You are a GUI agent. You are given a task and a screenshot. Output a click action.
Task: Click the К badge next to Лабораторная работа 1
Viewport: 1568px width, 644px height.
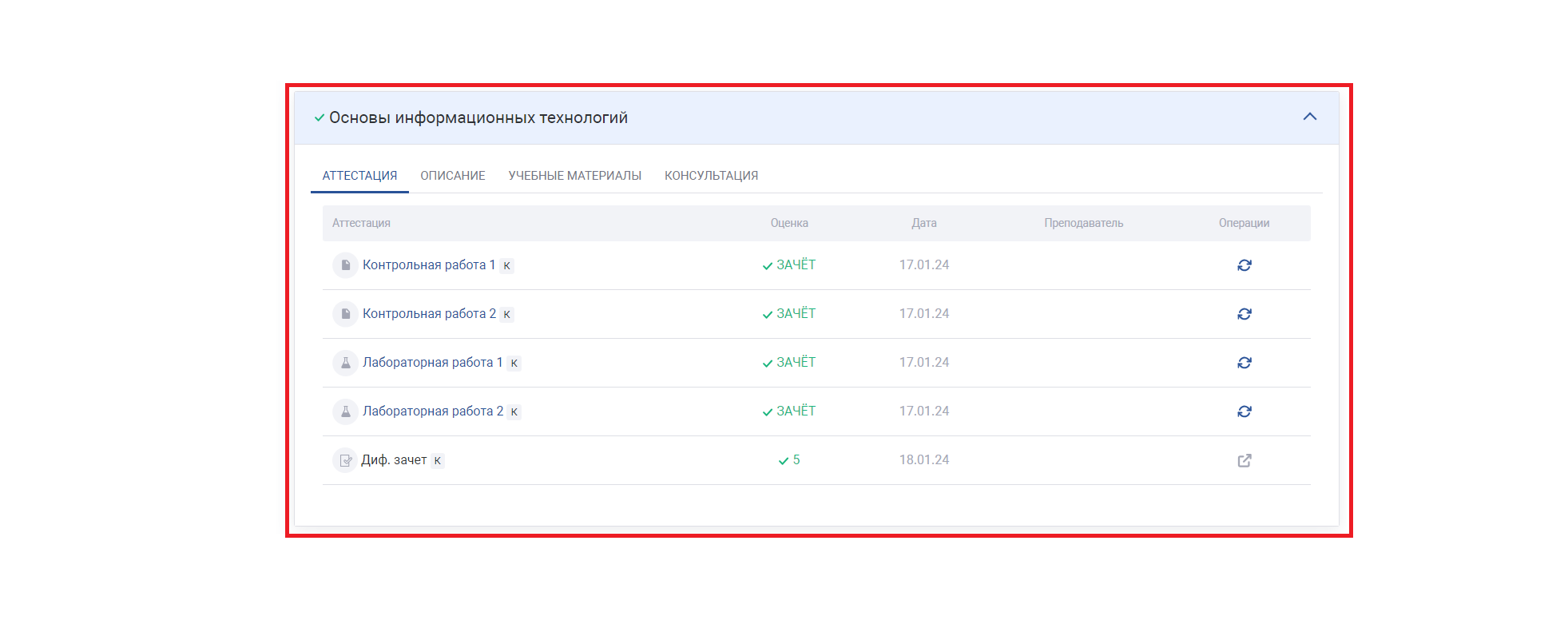tap(514, 364)
